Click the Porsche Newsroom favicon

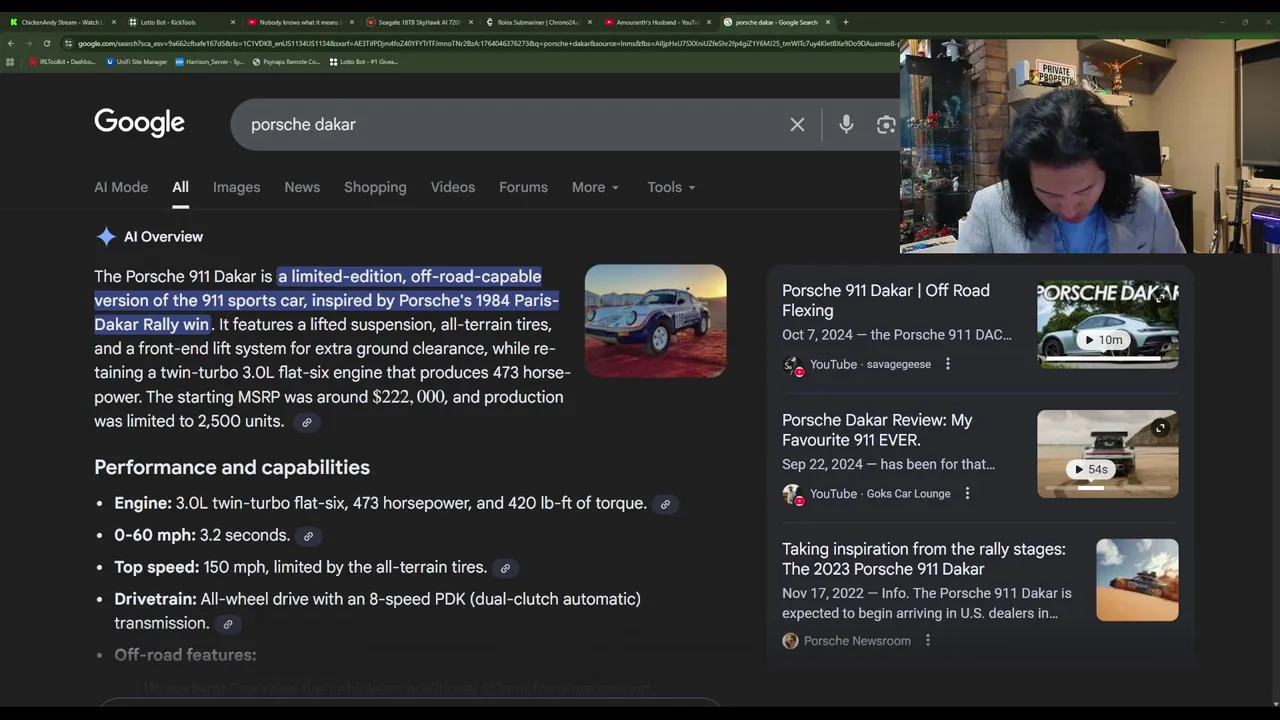click(790, 641)
